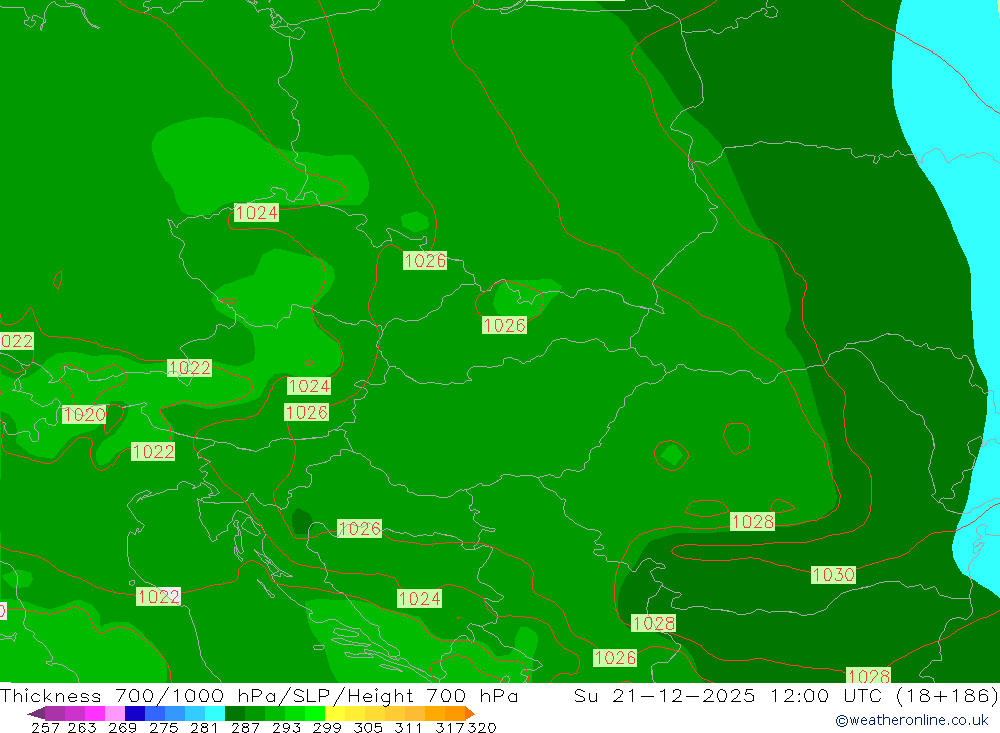Click the 'Su 21-12-2025' date text

(664, 695)
